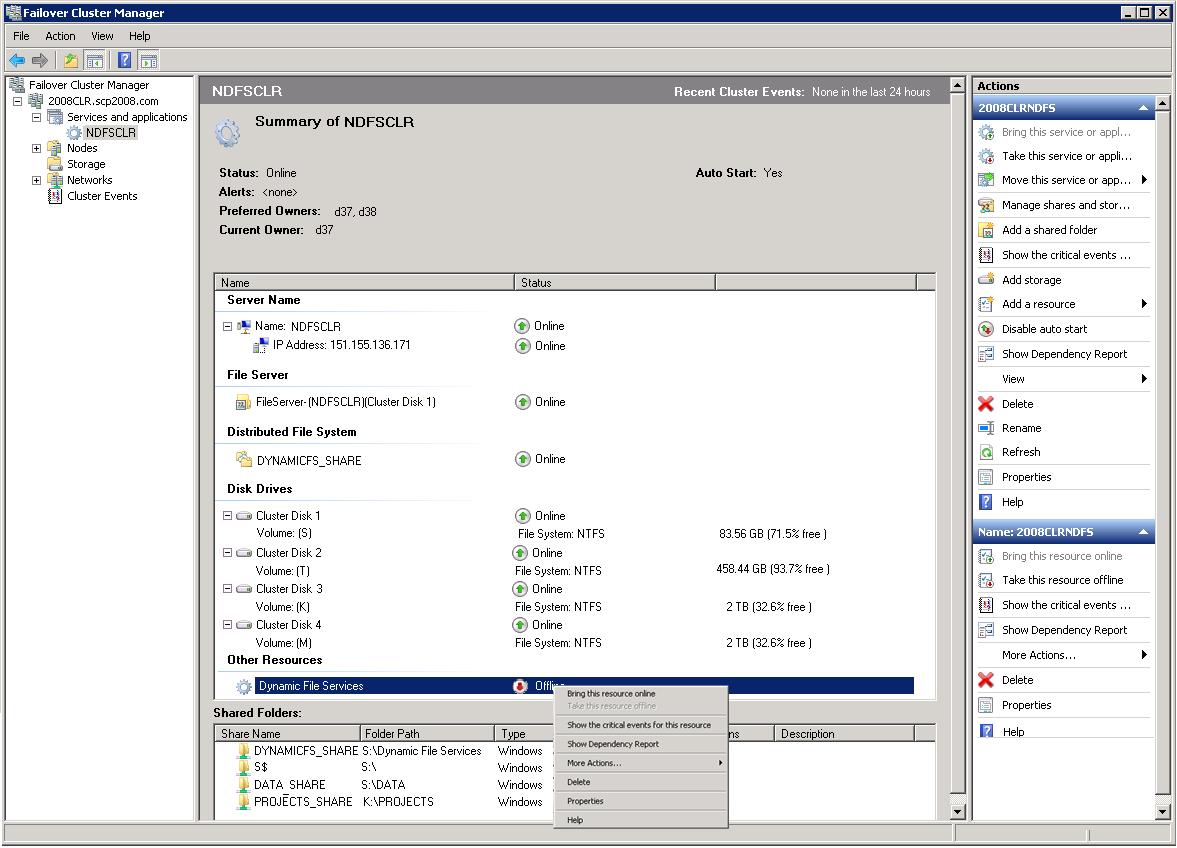Expand the Nodes tree node
Viewport: 1177px width, 848px height.
click(36, 149)
